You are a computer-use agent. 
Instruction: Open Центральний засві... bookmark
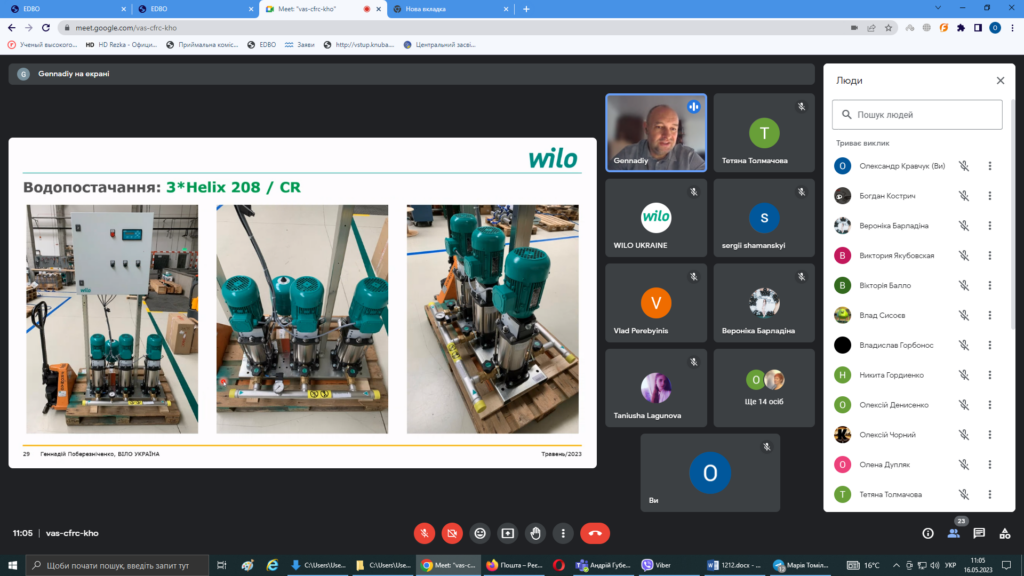[440, 45]
